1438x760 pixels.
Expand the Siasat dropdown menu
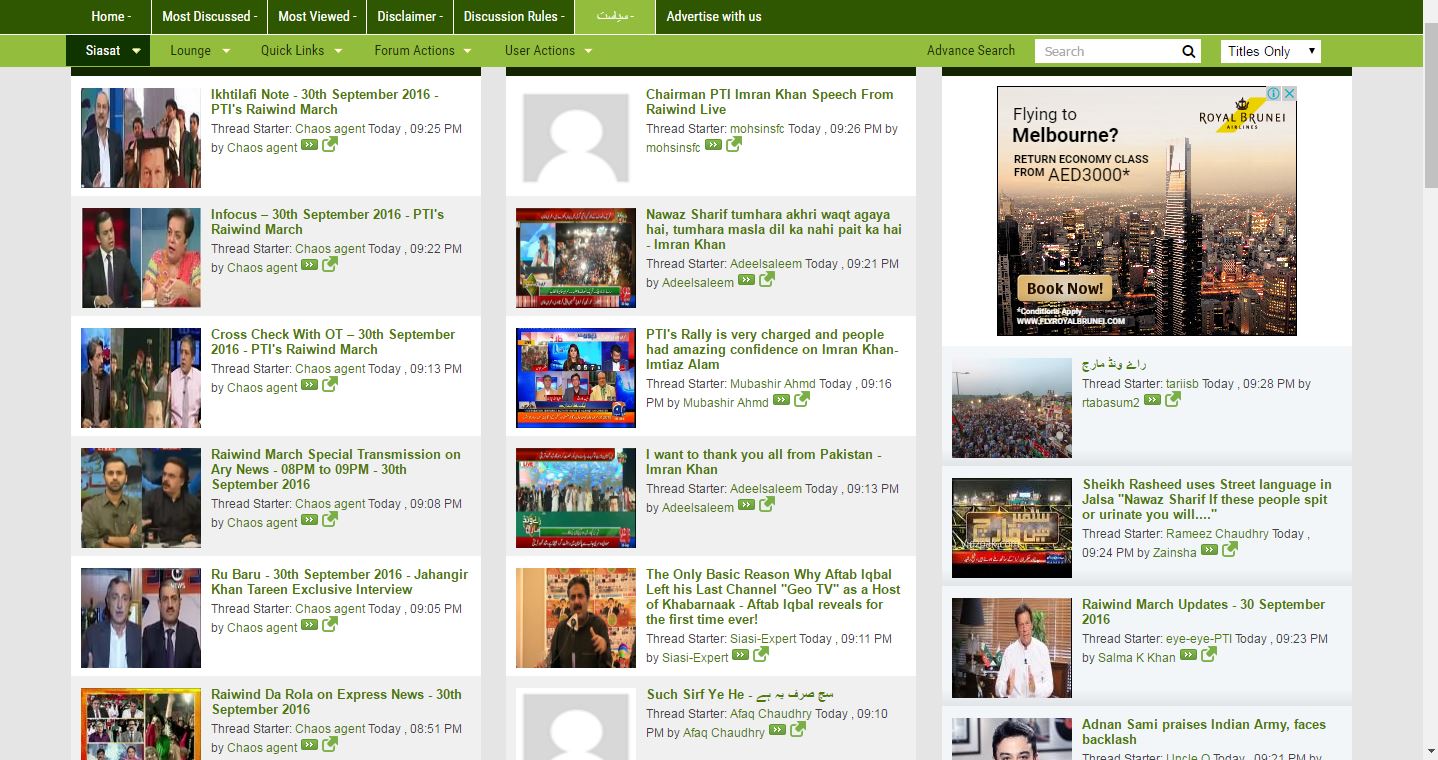click(108, 50)
